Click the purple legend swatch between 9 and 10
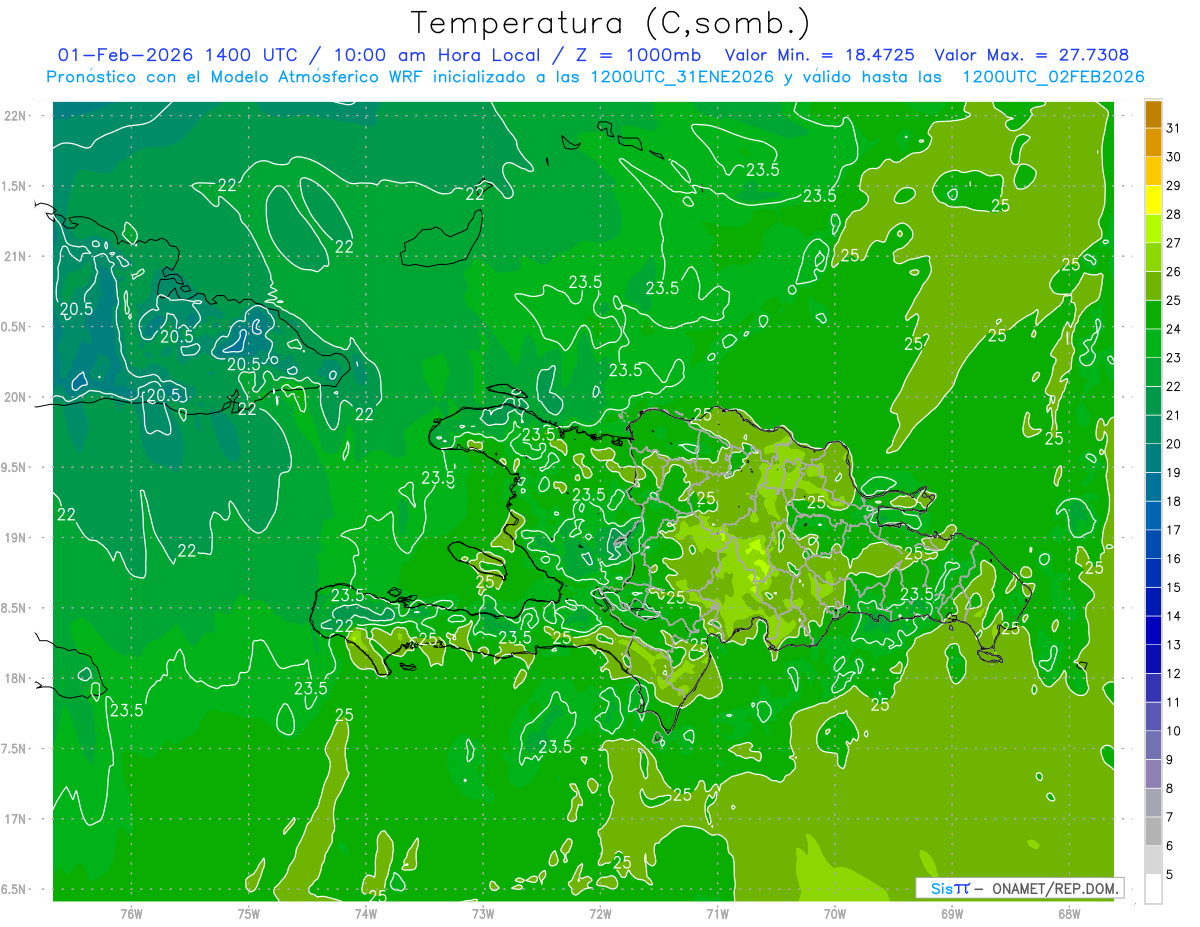Screen dimensions: 1200x927 pyautogui.click(x=1153, y=745)
